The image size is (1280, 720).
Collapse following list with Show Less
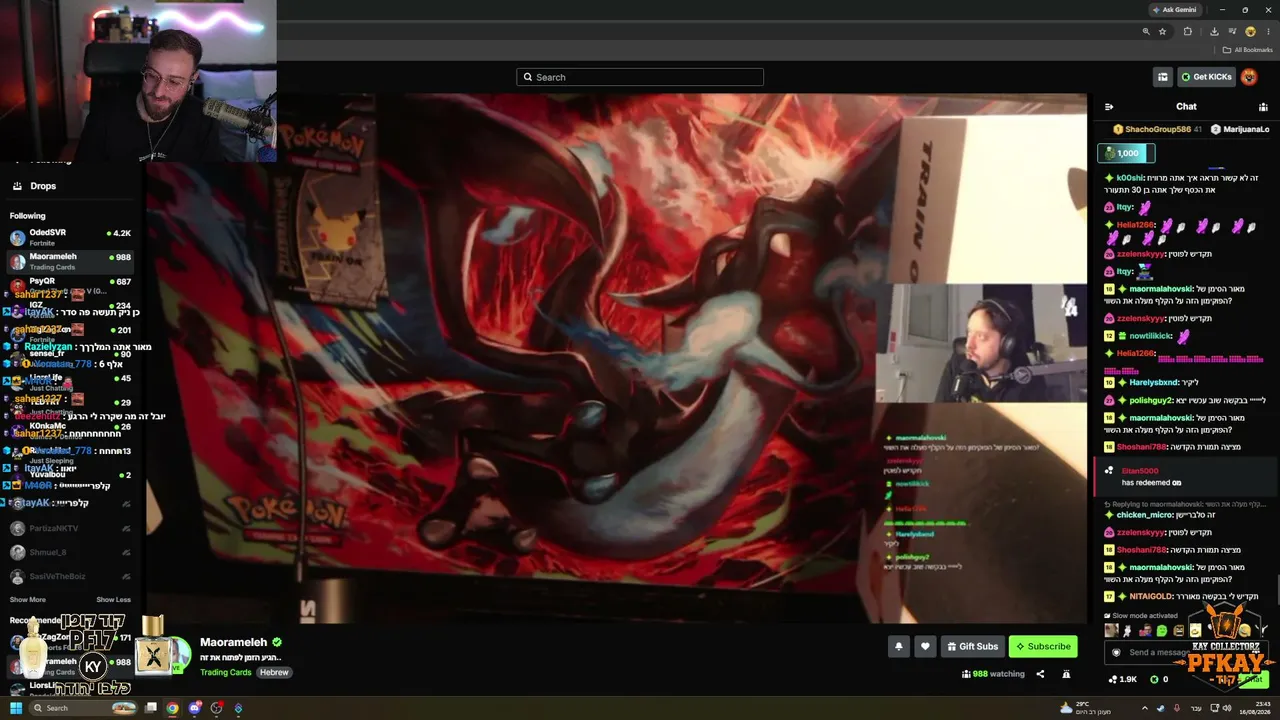tap(113, 600)
